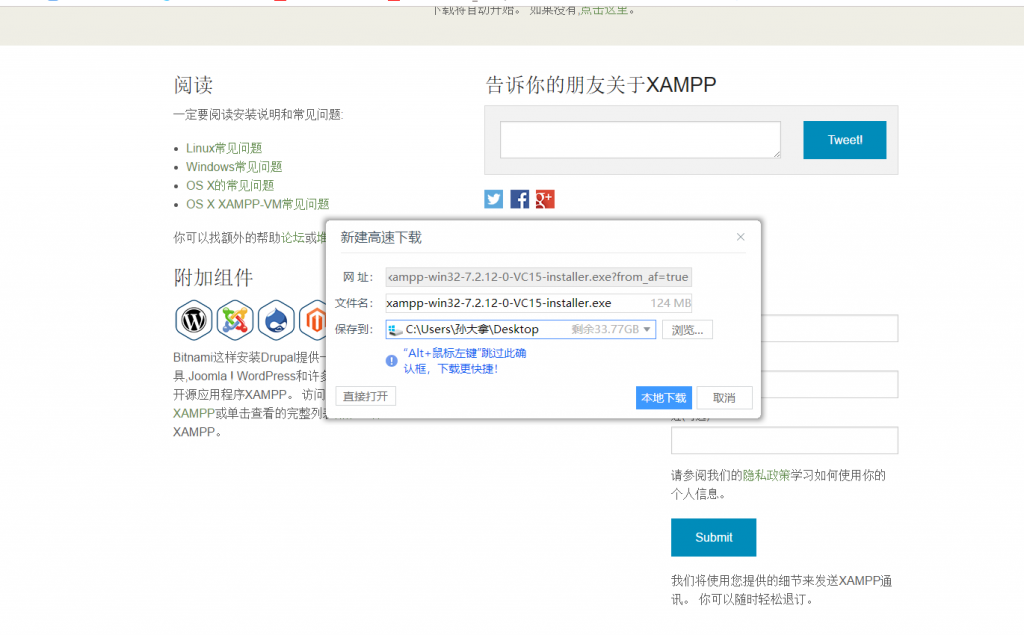Open the 隐私政策 link

pos(767,476)
